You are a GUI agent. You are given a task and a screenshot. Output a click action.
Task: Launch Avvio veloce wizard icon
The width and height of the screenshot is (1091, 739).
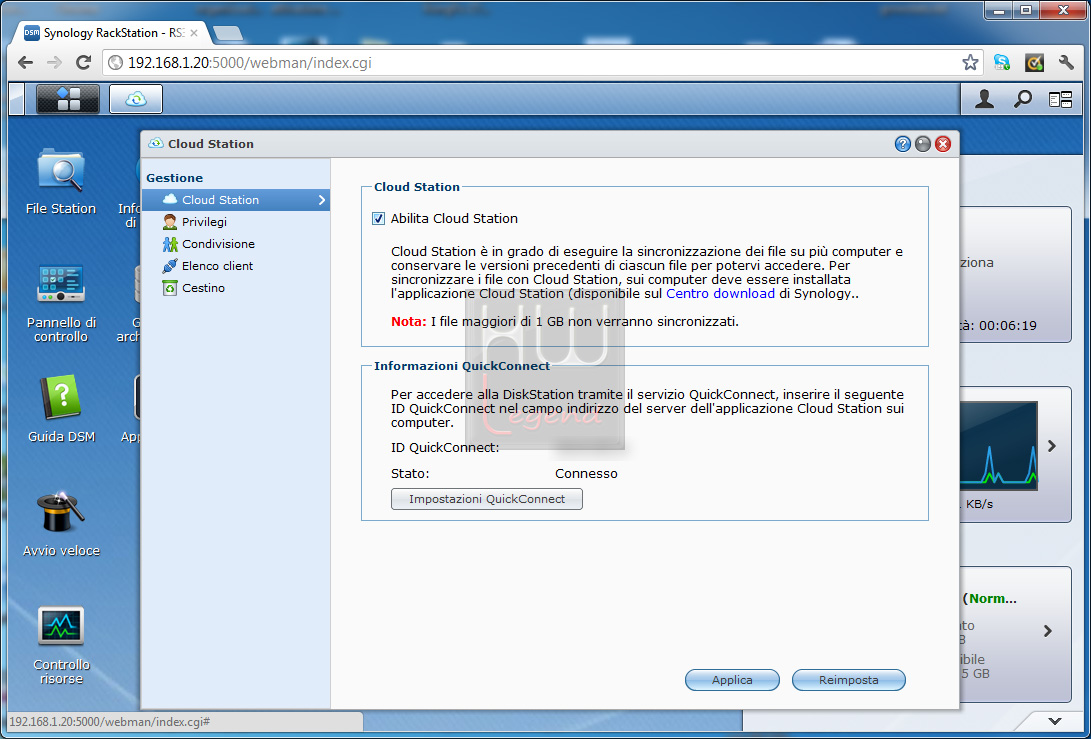click(x=61, y=523)
